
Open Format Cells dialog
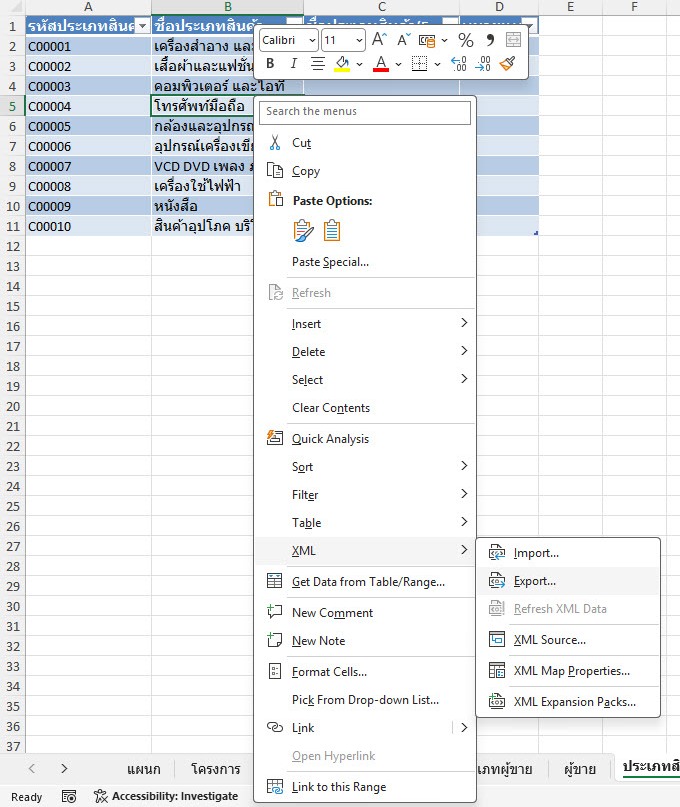(x=365, y=672)
